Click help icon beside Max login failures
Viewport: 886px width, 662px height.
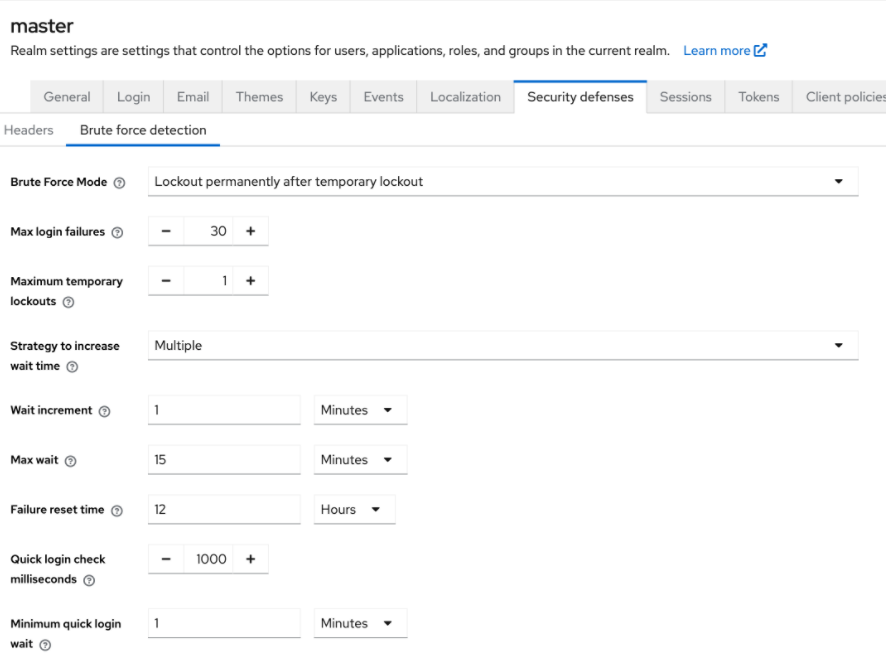click(117, 233)
